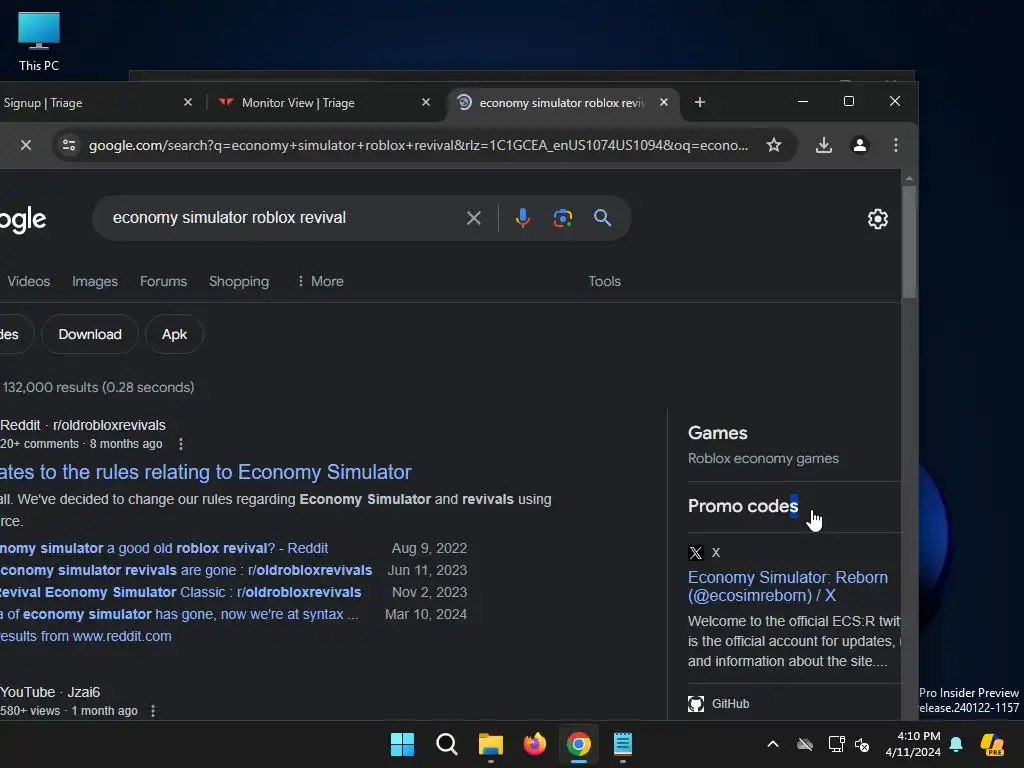Click the google.com URL in address bar
Image resolution: width=1024 pixels, height=768 pixels.
coord(418,145)
